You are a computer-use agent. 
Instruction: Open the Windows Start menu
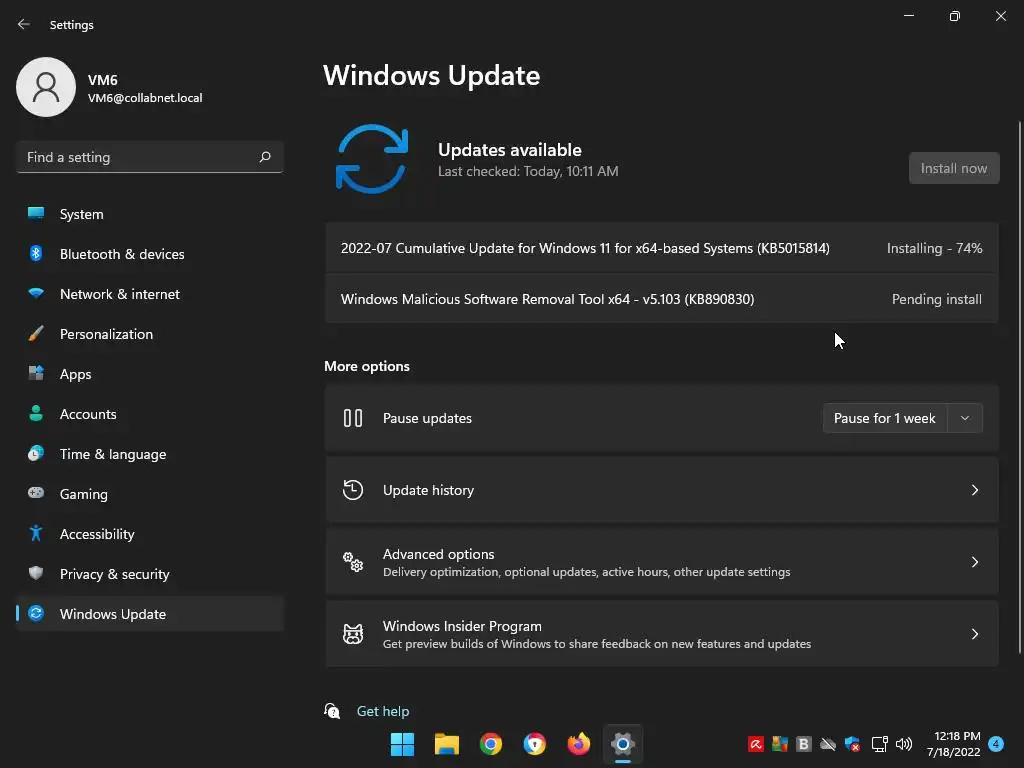[402, 744]
